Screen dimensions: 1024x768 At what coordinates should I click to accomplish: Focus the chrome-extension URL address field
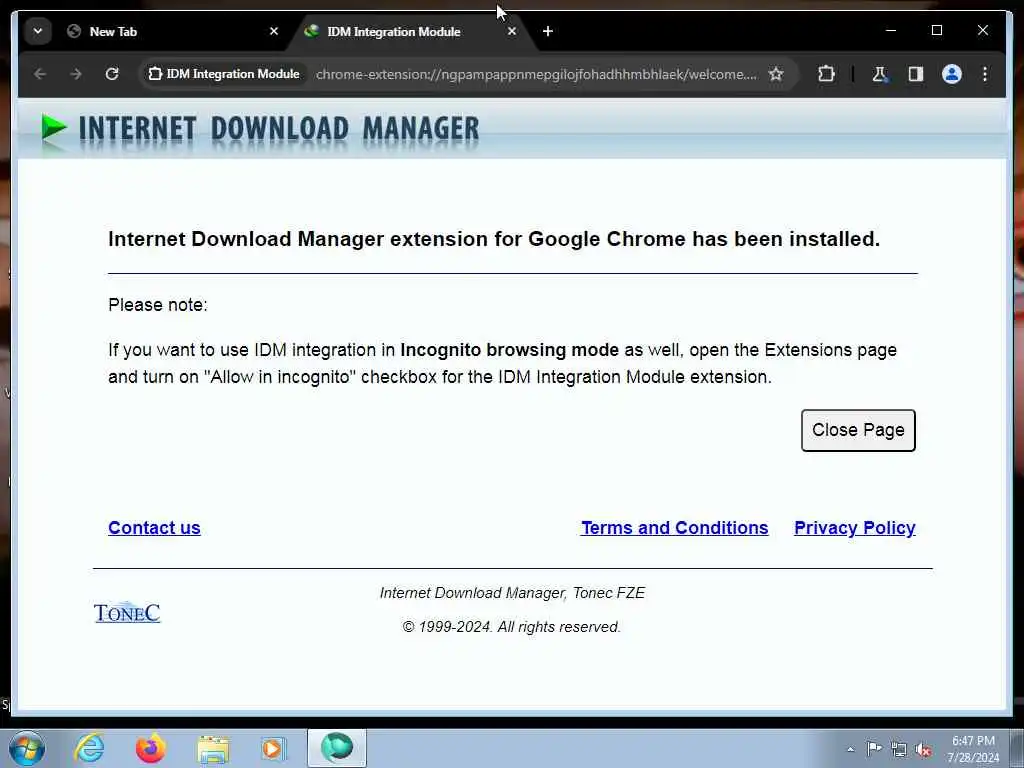(x=536, y=74)
